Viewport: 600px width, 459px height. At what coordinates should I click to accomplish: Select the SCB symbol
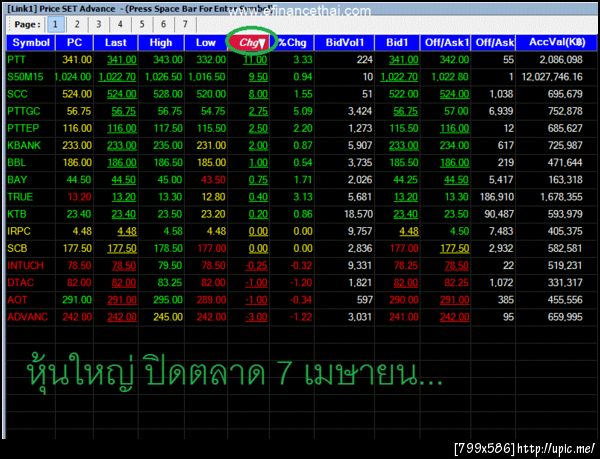[x=17, y=248]
